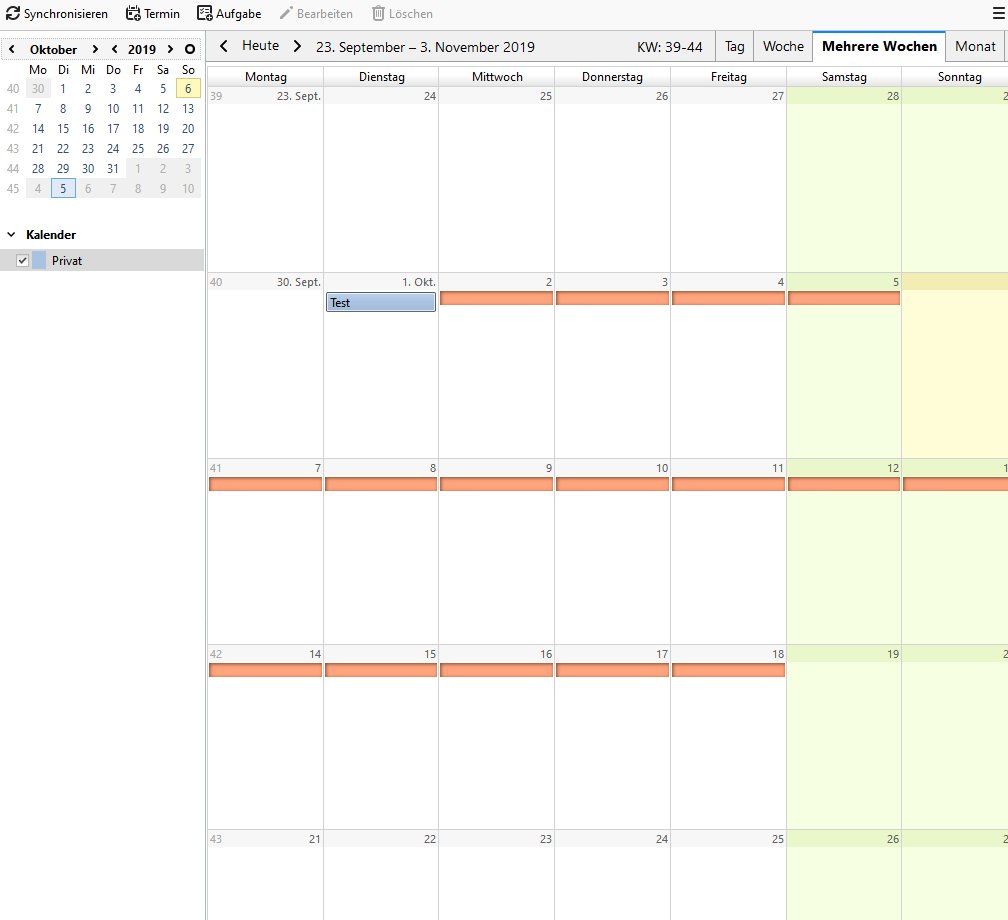Open the hamburger application menu
This screenshot has height=920, width=1008.
coord(998,14)
